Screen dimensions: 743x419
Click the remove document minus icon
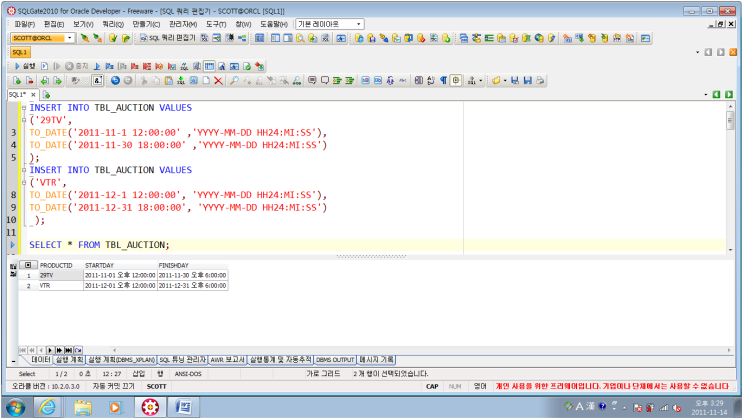[x=29, y=81]
